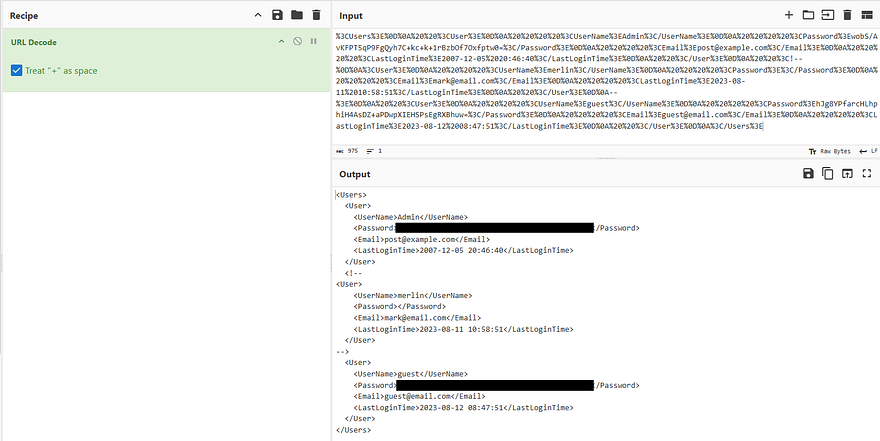Maximise the output pane
This screenshot has width=880, height=441.
coord(866,174)
